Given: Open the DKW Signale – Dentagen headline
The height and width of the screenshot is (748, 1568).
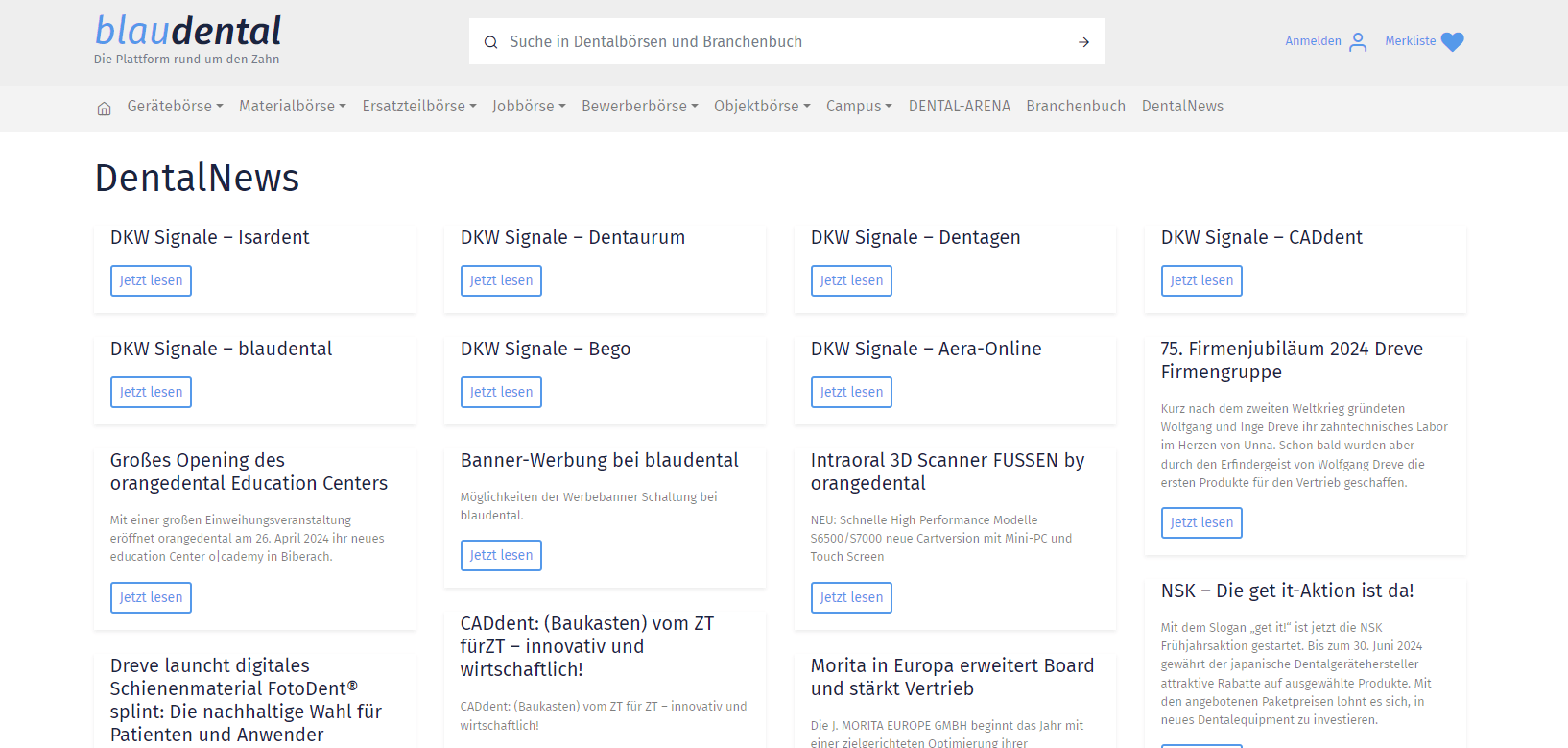Looking at the screenshot, I should (915, 237).
